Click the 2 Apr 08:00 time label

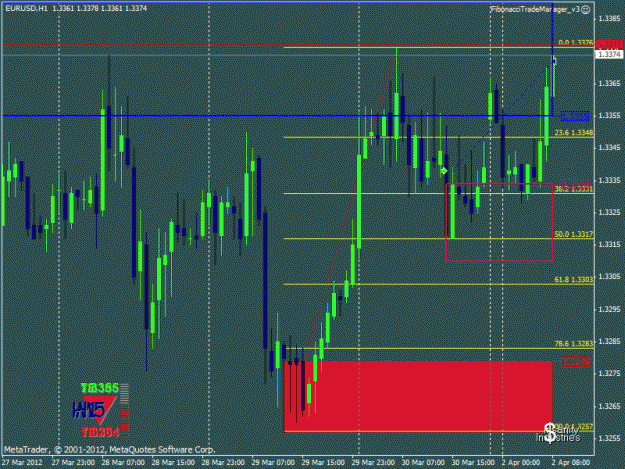point(571,463)
